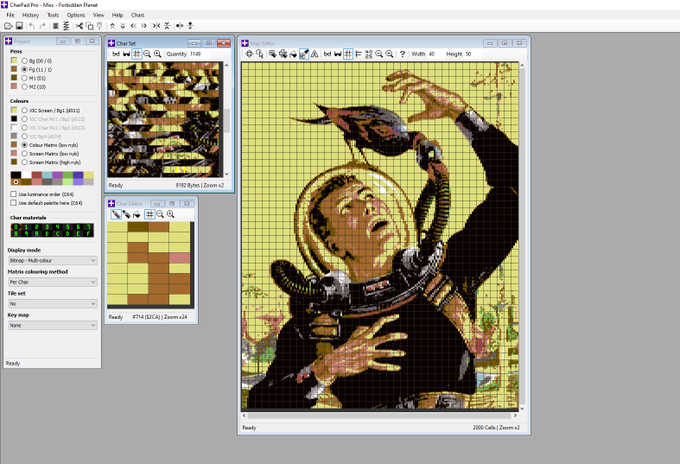Click the Shift down double-chevron icon

pos(123,26)
